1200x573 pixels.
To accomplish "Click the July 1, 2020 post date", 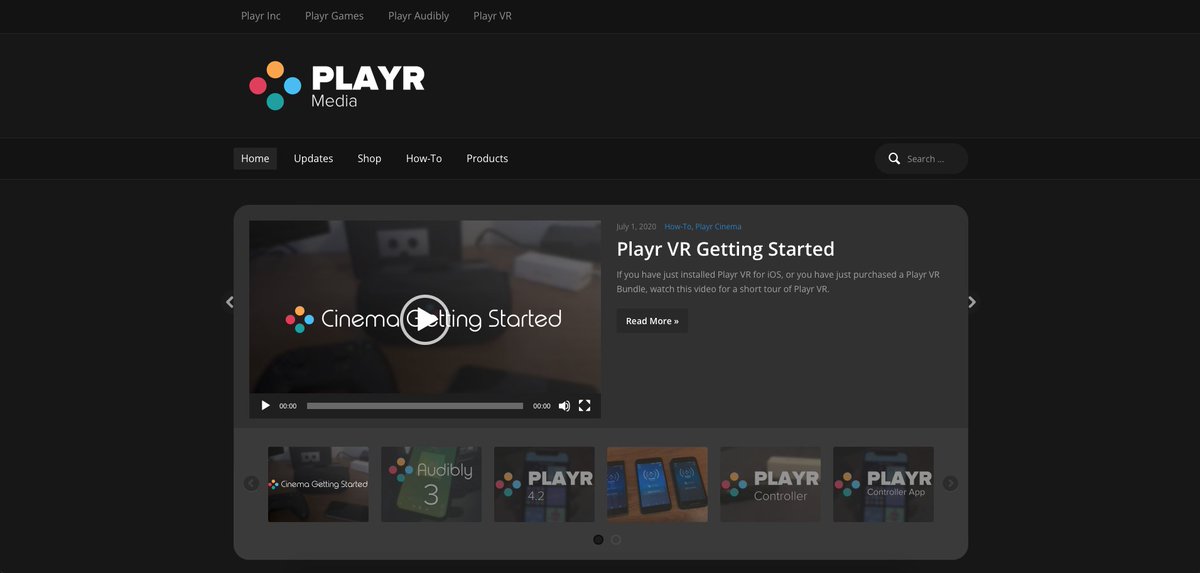I will click(x=637, y=227).
